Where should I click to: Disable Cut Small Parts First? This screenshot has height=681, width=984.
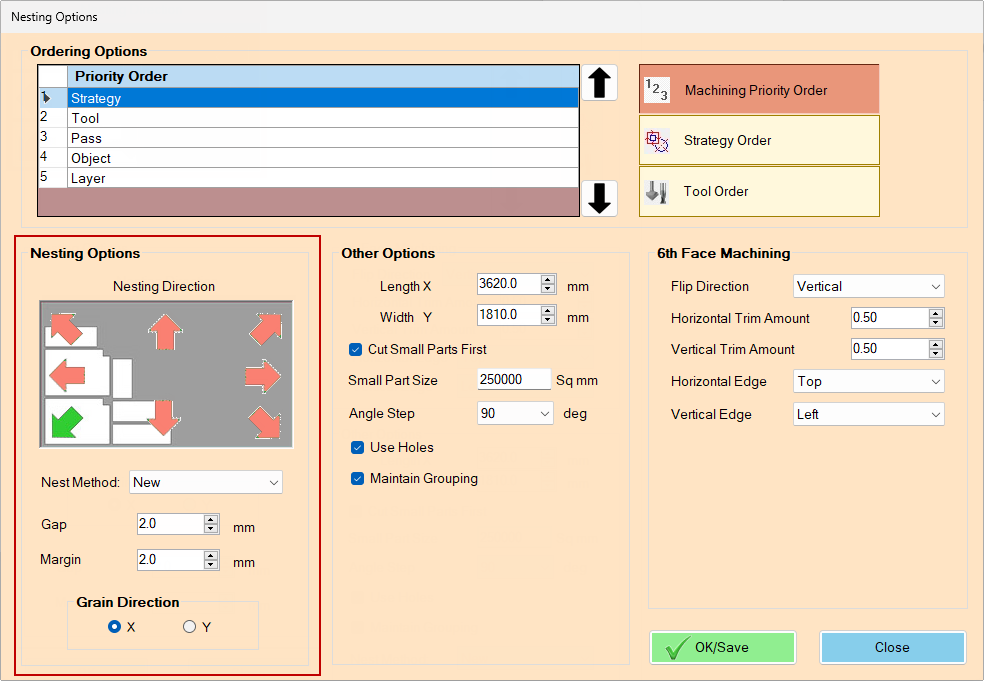[x=355, y=349]
